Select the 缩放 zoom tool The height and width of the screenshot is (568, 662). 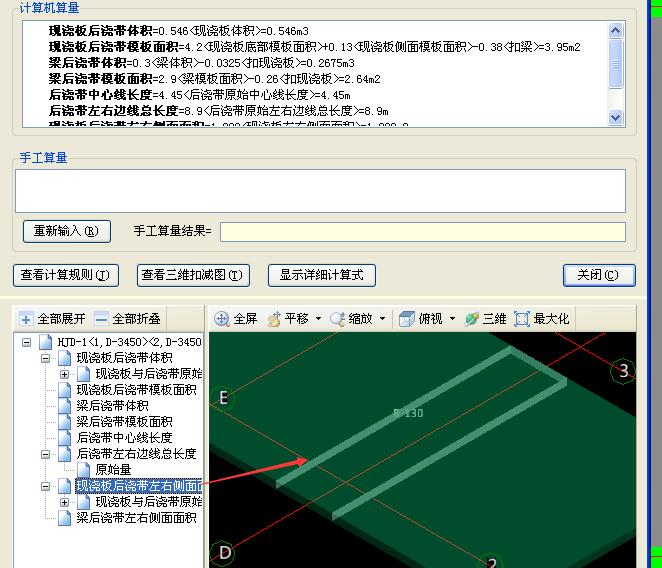[351, 319]
